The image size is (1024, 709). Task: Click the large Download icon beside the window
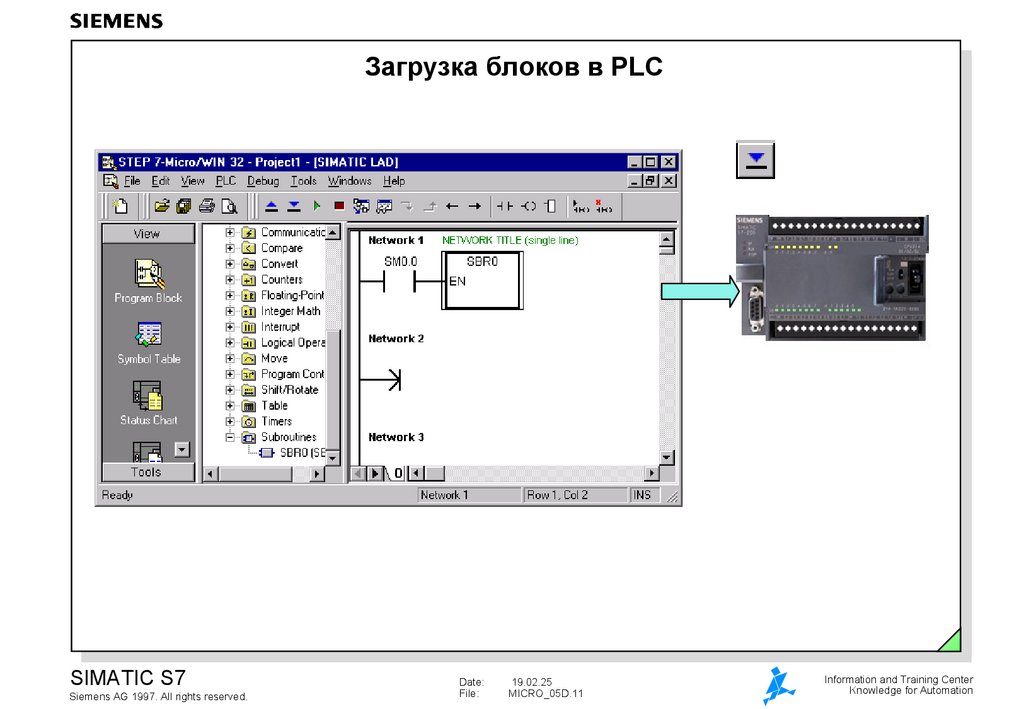pyautogui.click(x=756, y=159)
